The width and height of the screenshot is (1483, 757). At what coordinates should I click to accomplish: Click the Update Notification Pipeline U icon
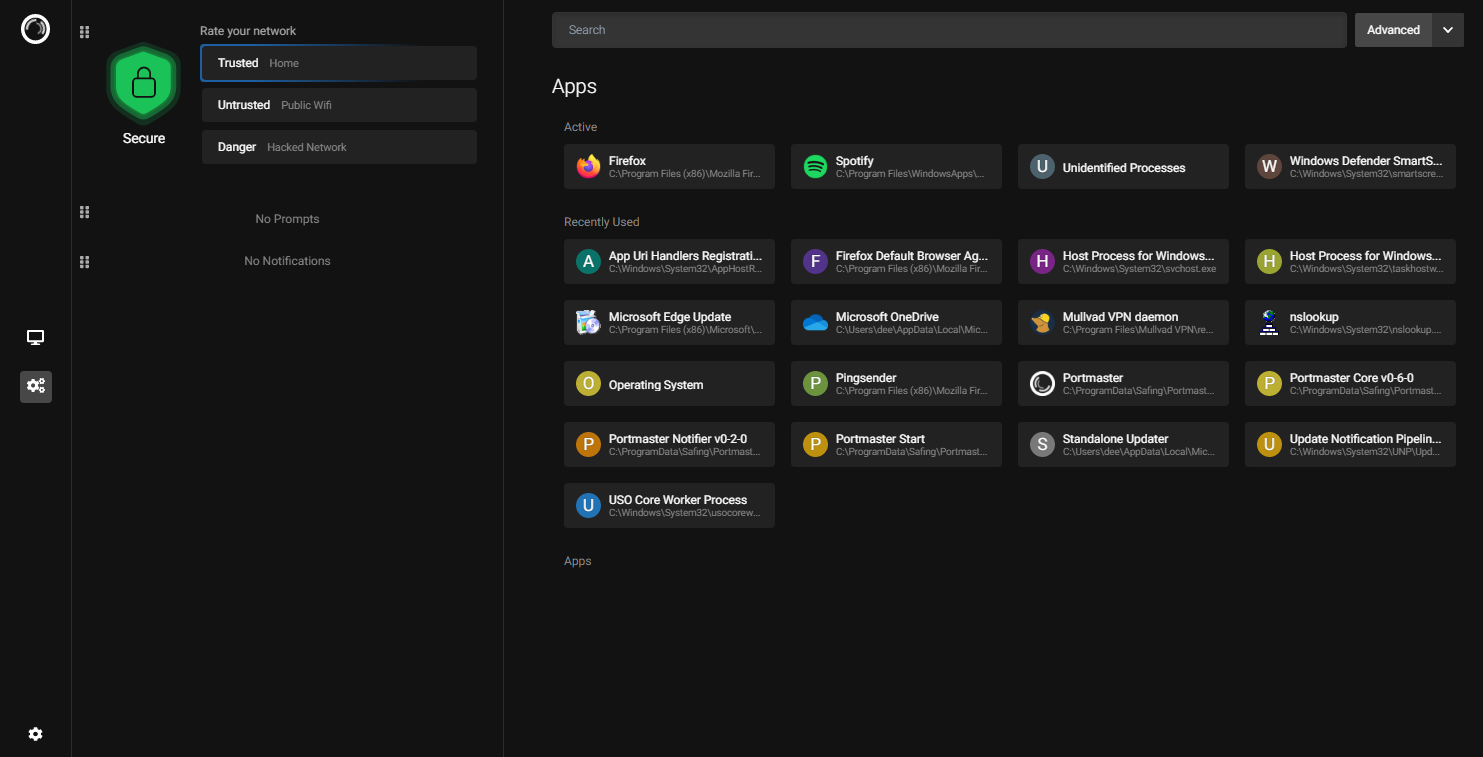1270,445
